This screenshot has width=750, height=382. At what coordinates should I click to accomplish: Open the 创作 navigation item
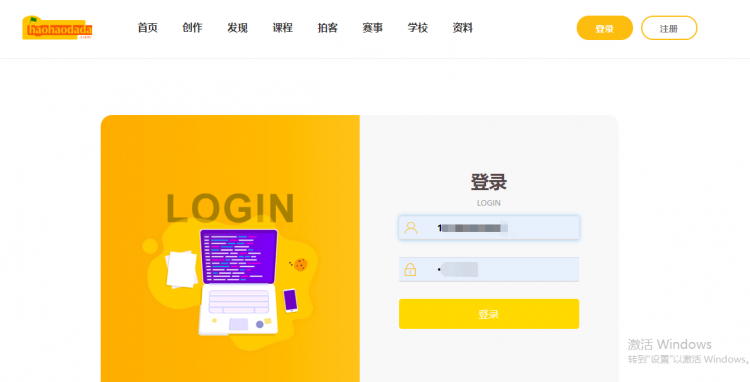(x=192, y=28)
